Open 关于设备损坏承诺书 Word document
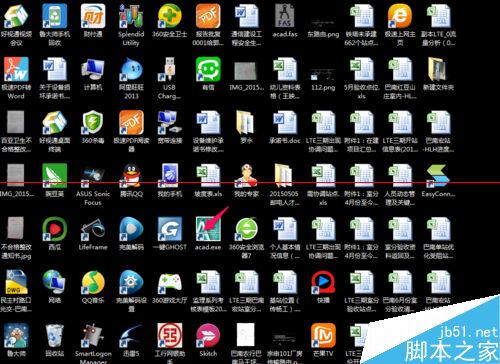This screenshot has width=500, height=364. tap(55, 69)
